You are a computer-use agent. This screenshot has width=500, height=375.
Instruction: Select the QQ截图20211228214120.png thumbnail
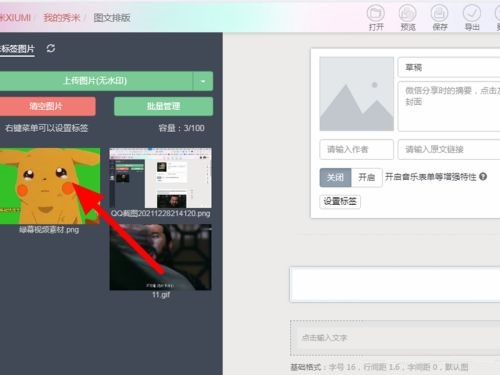point(160,178)
